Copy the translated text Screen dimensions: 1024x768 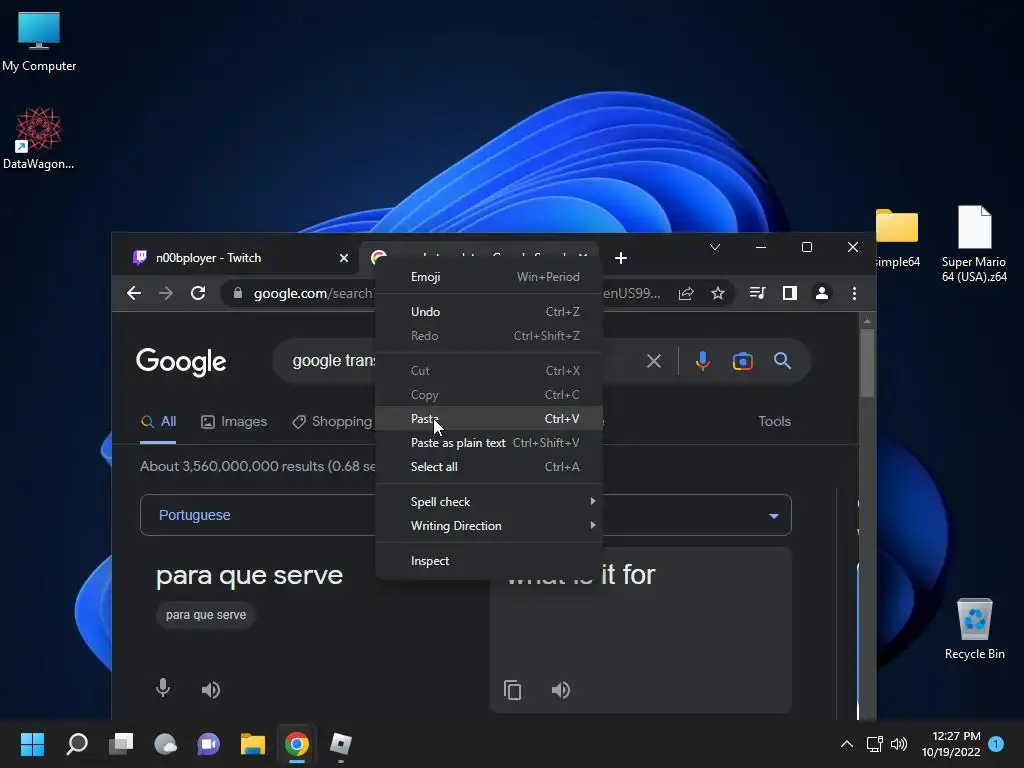513,690
